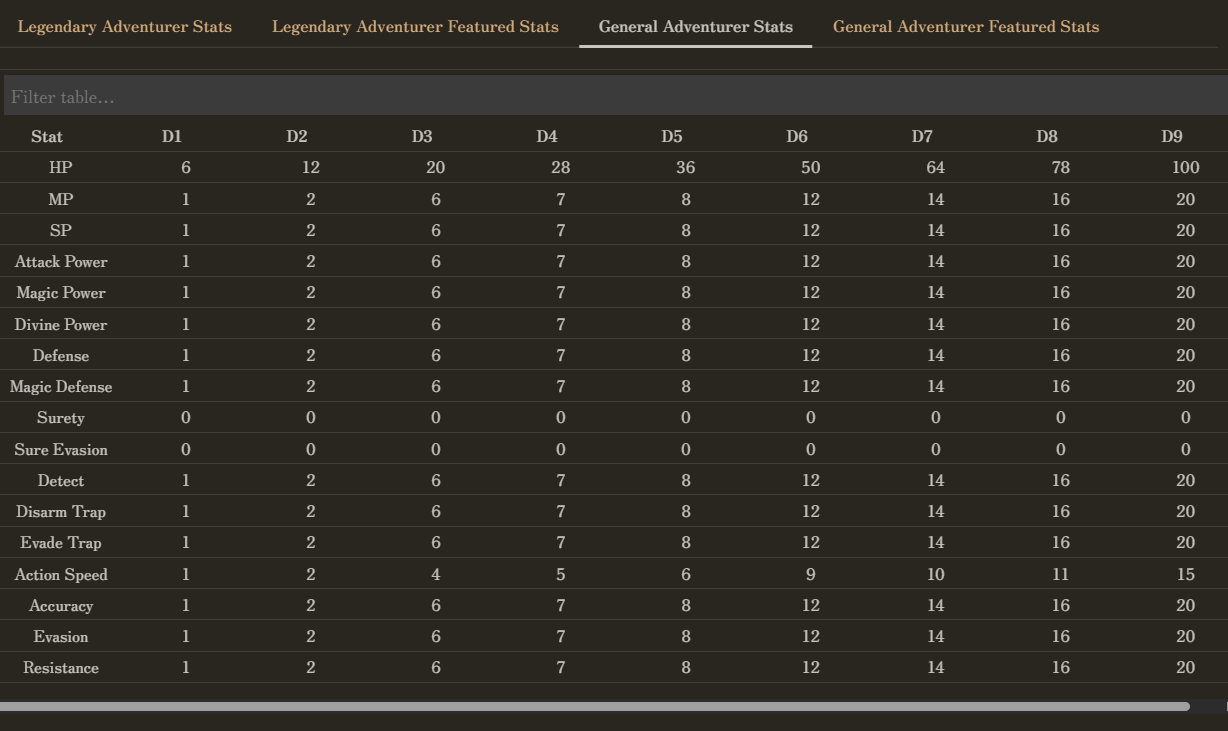
Task: Select the Resistance row label
Action: (x=61, y=668)
